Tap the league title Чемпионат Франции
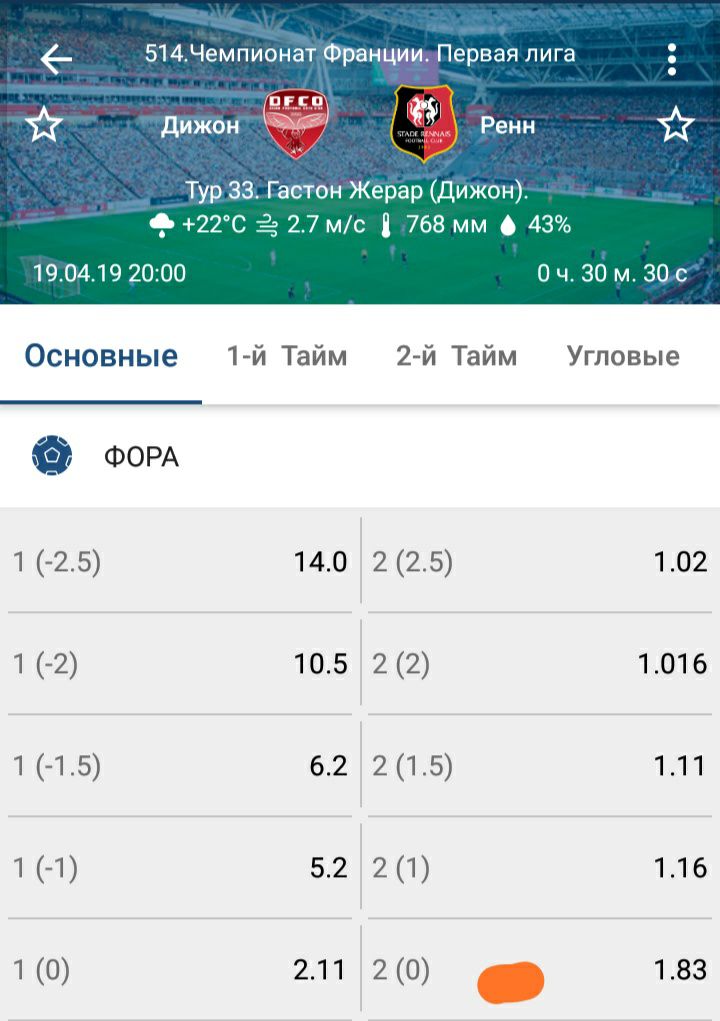 [x=360, y=54]
